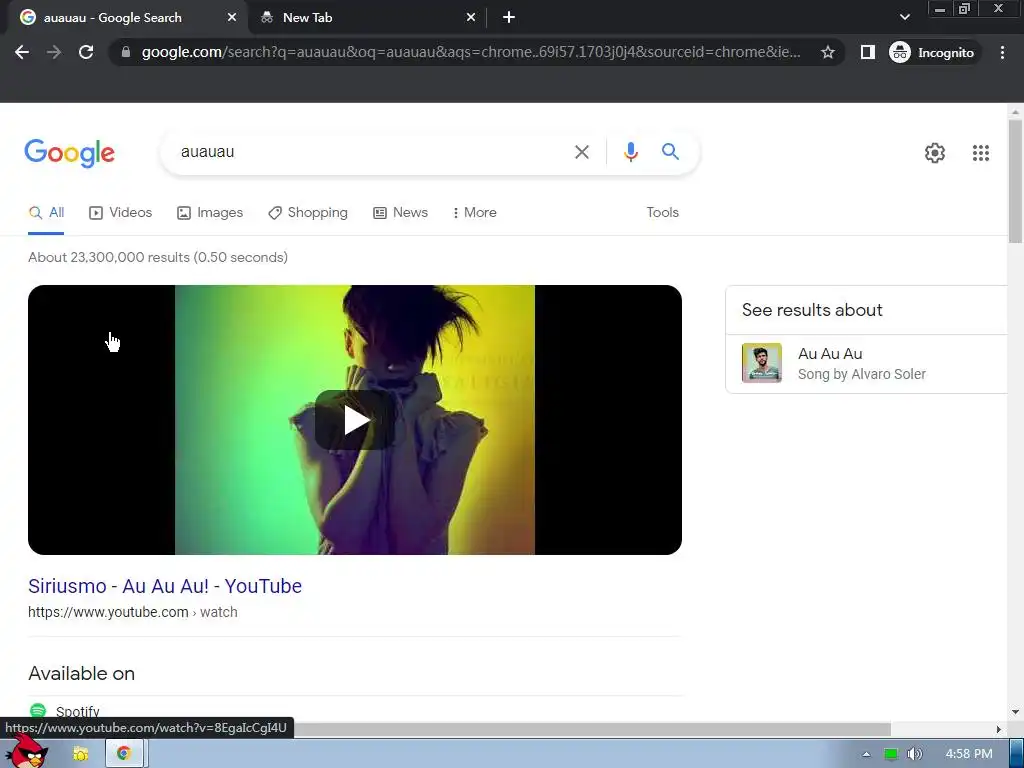Viewport: 1024px width, 768px height.
Task: Click the See results about heading
Action: (x=812, y=310)
